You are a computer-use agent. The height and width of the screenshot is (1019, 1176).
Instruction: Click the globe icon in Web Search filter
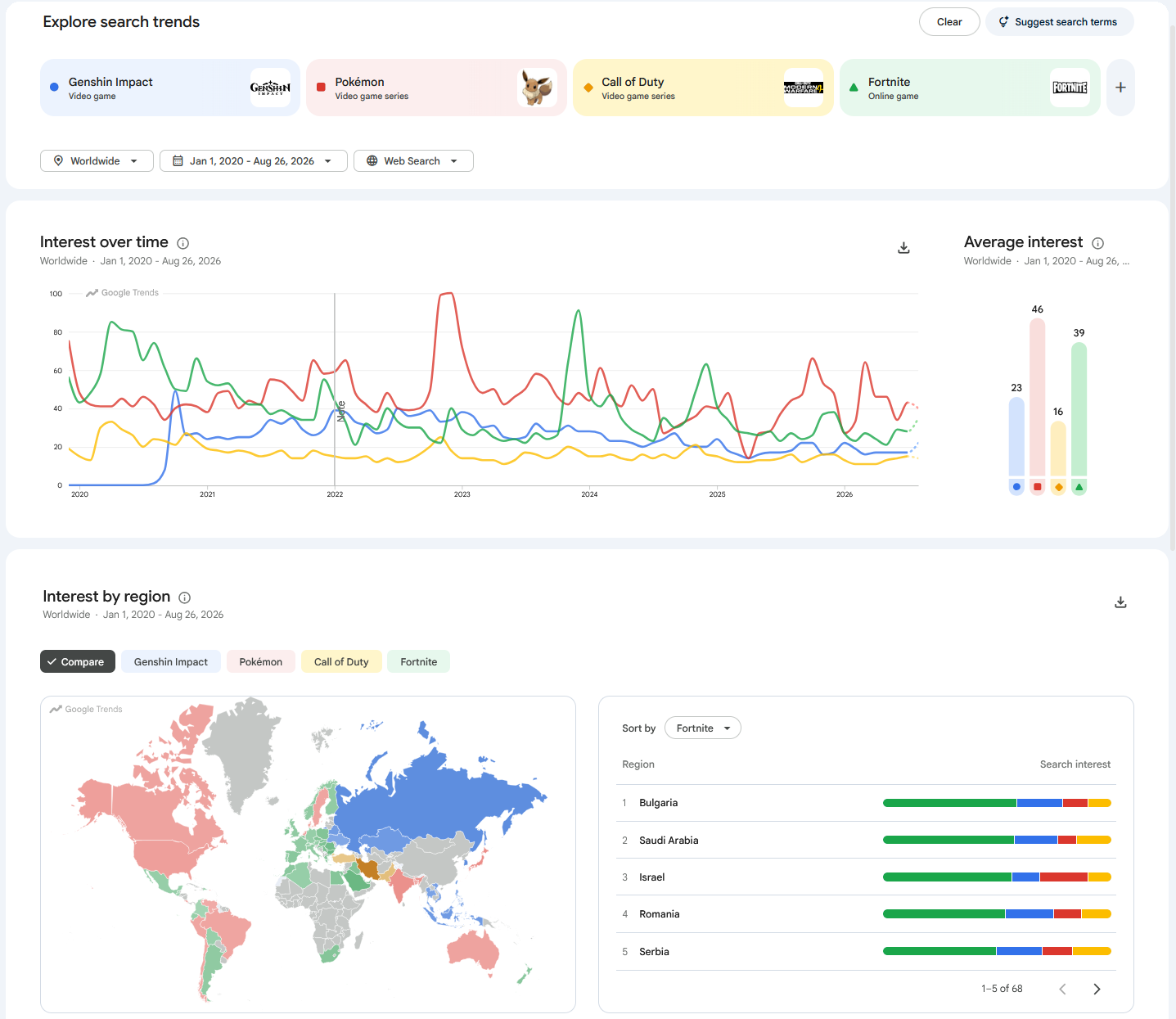(372, 161)
